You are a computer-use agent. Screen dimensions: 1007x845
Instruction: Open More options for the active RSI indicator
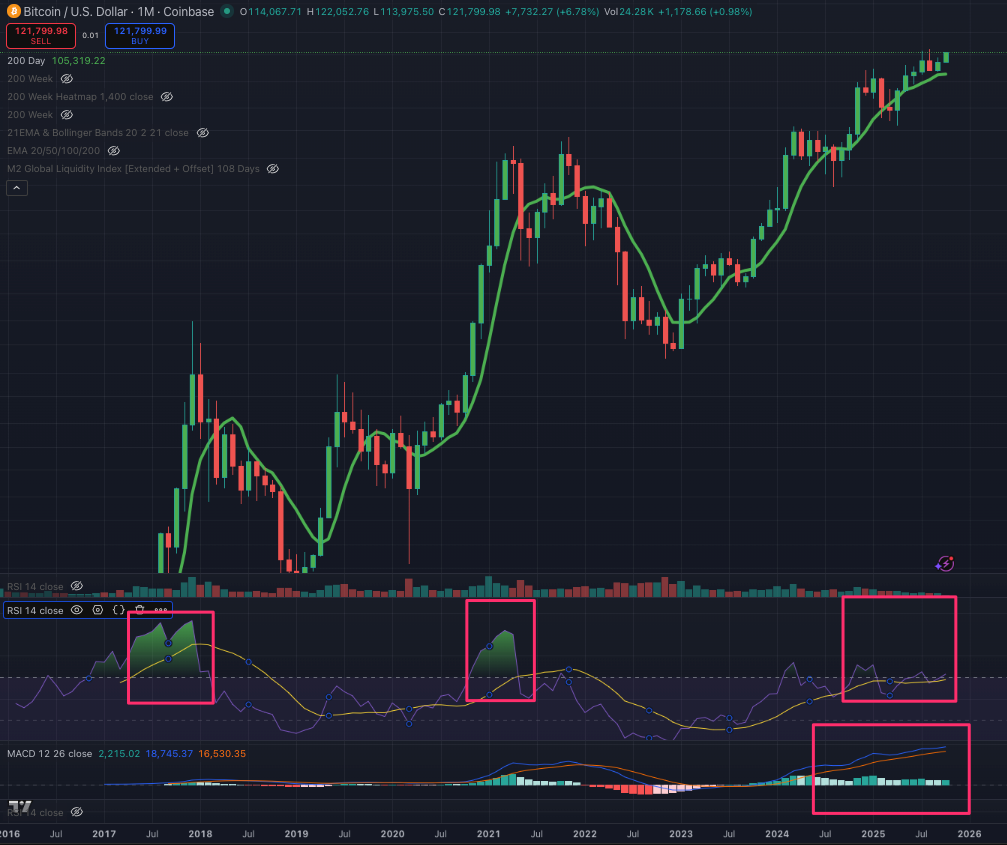(161, 610)
